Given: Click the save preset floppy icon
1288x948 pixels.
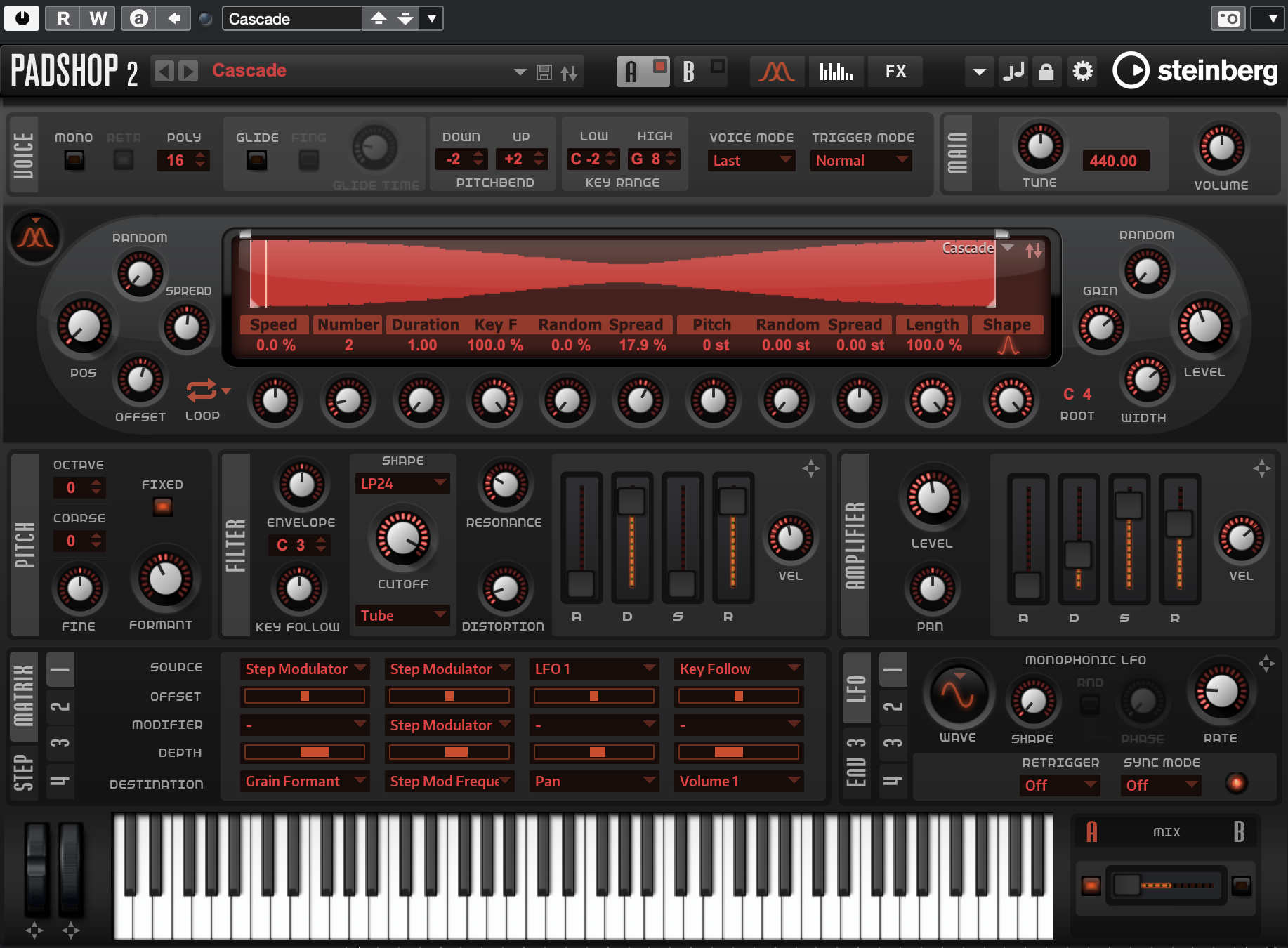Looking at the screenshot, I should coord(544,72).
